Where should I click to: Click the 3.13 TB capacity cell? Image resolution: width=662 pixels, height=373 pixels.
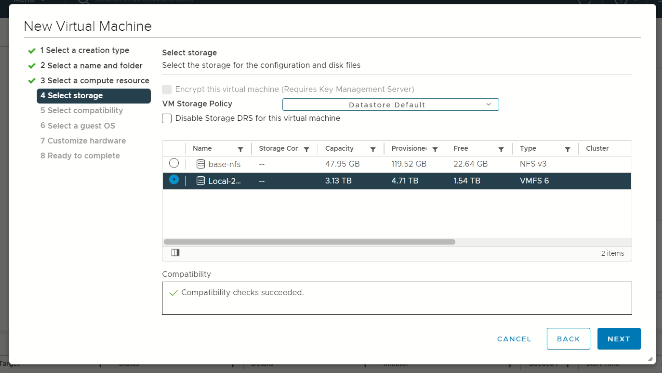point(338,181)
